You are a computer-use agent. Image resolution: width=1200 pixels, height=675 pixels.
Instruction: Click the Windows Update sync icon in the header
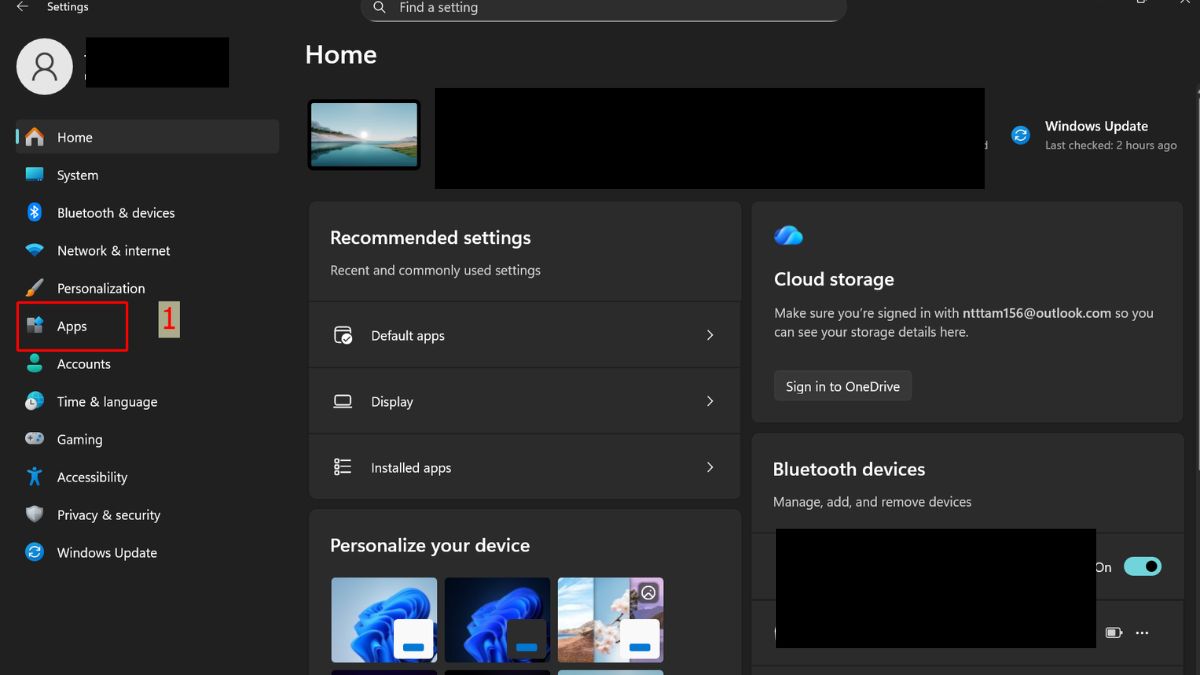click(x=1020, y=135)
